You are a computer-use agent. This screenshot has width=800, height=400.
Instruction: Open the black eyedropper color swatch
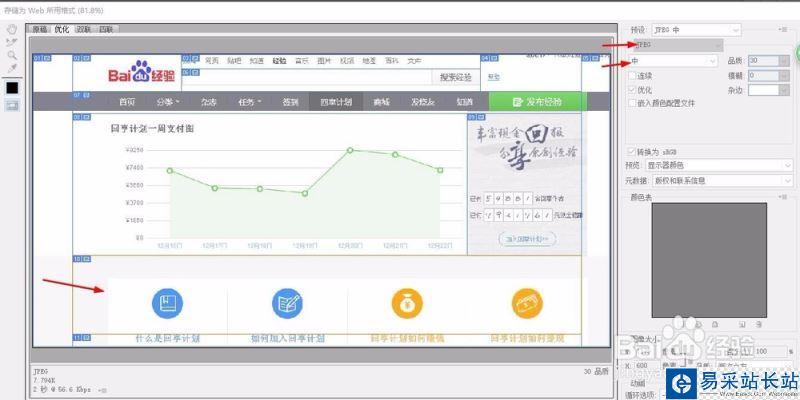point(12,88)
